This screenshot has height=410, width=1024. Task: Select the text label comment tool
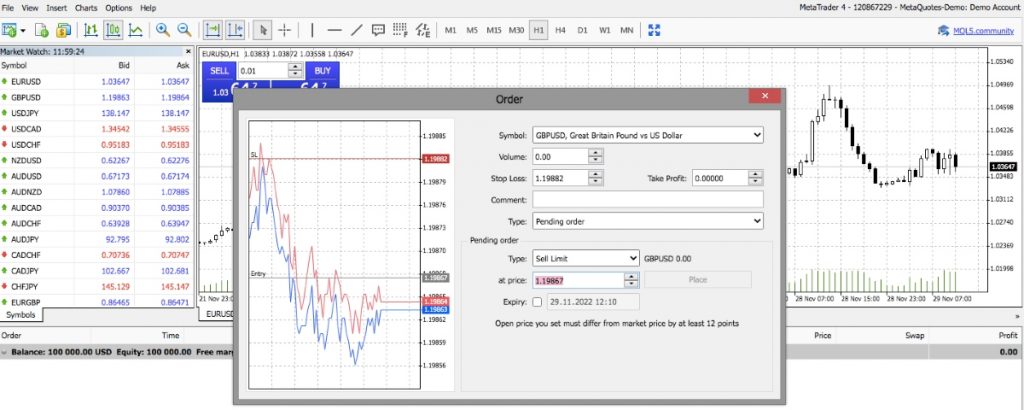point(378,30)
